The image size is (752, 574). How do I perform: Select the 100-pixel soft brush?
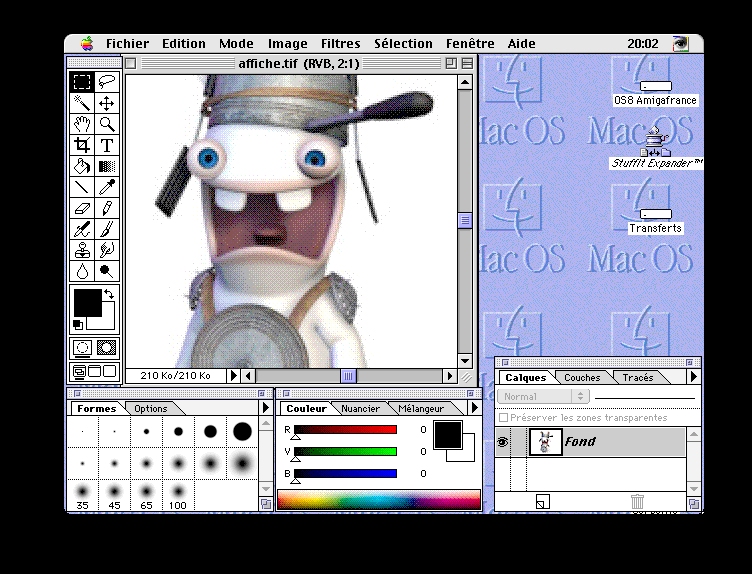(x=177, y=493)
